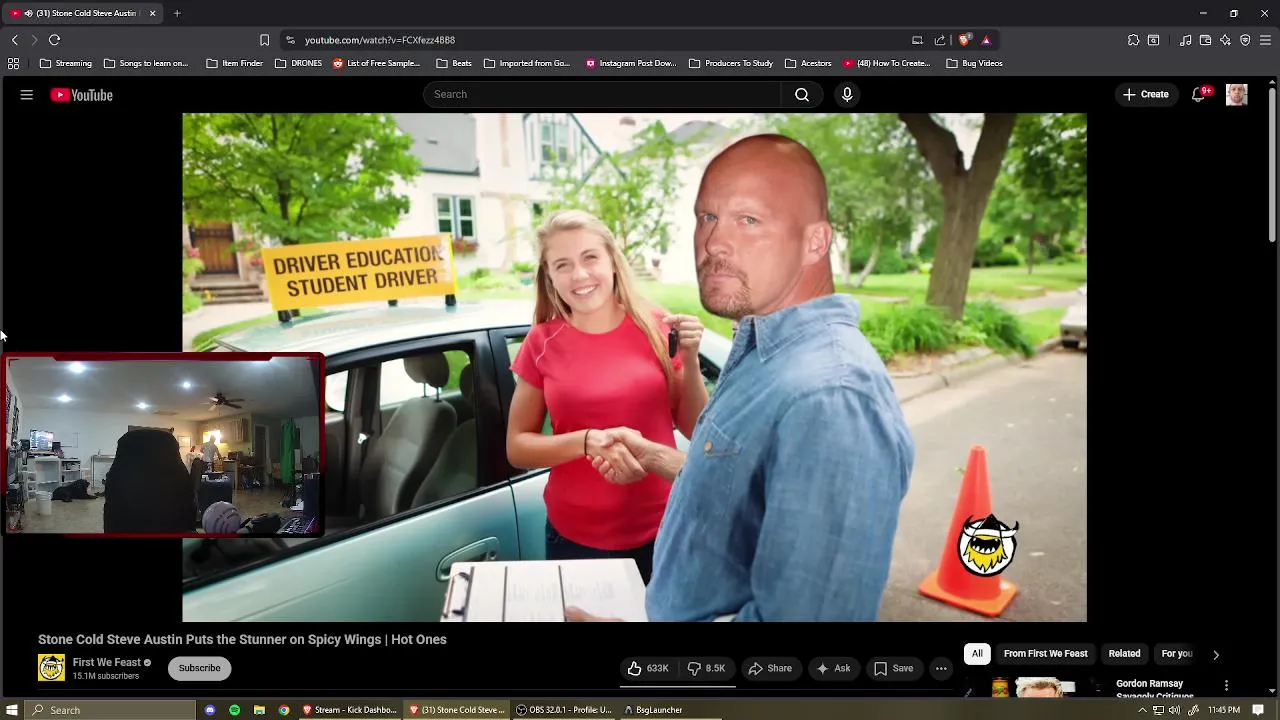The image size is (1280, 720).
Task: Click the browser address bar URL
Action: pyautogui.click(x=380, y=40)
